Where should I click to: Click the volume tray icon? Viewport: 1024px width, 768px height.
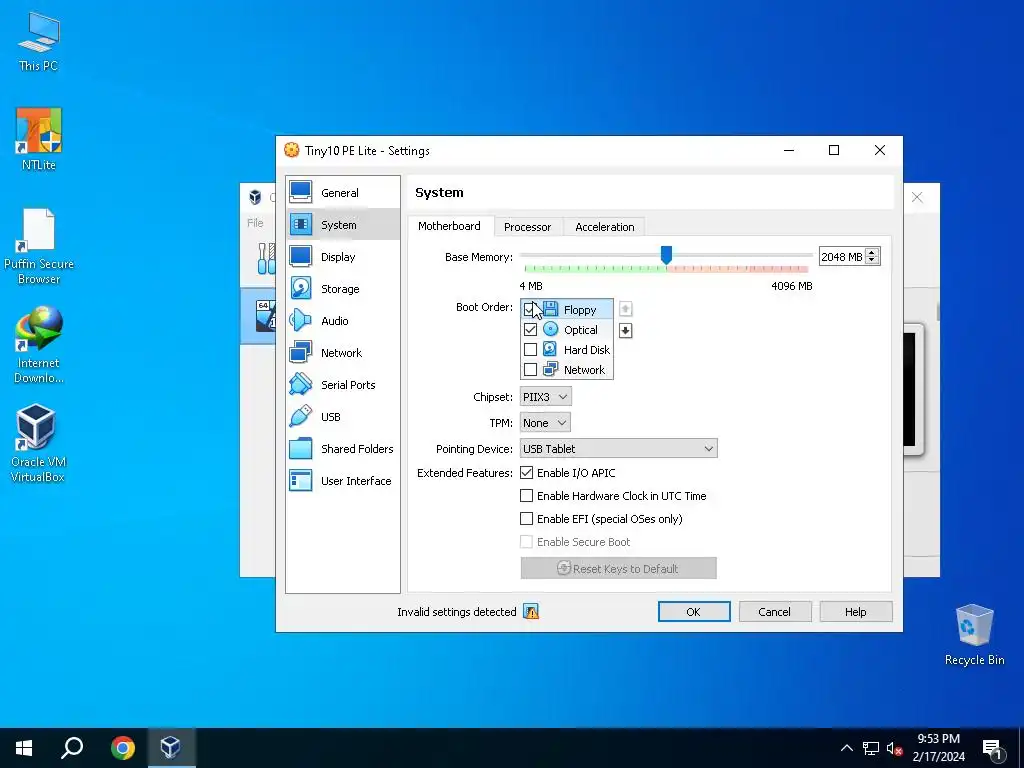(x=894, y=748)
